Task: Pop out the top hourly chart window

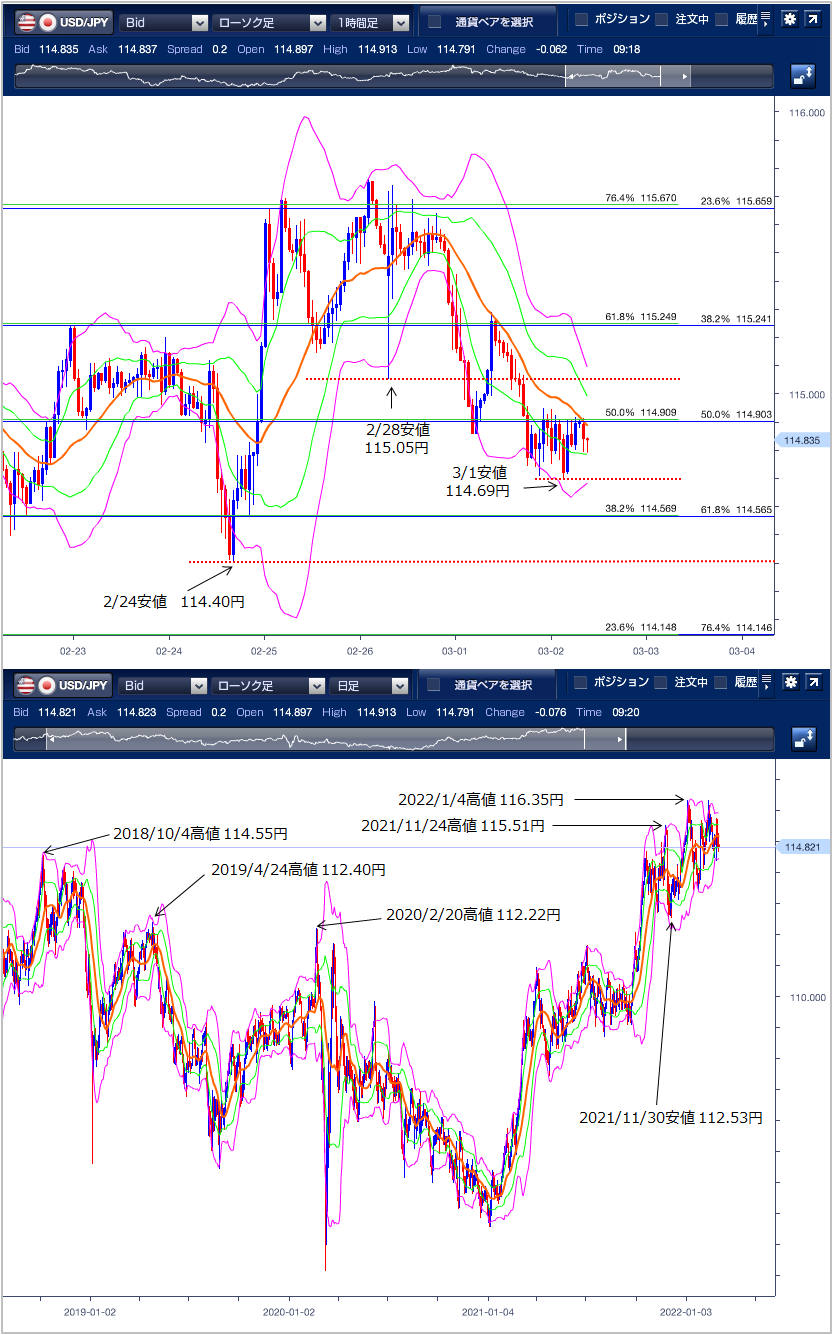Action: [815, 20]
